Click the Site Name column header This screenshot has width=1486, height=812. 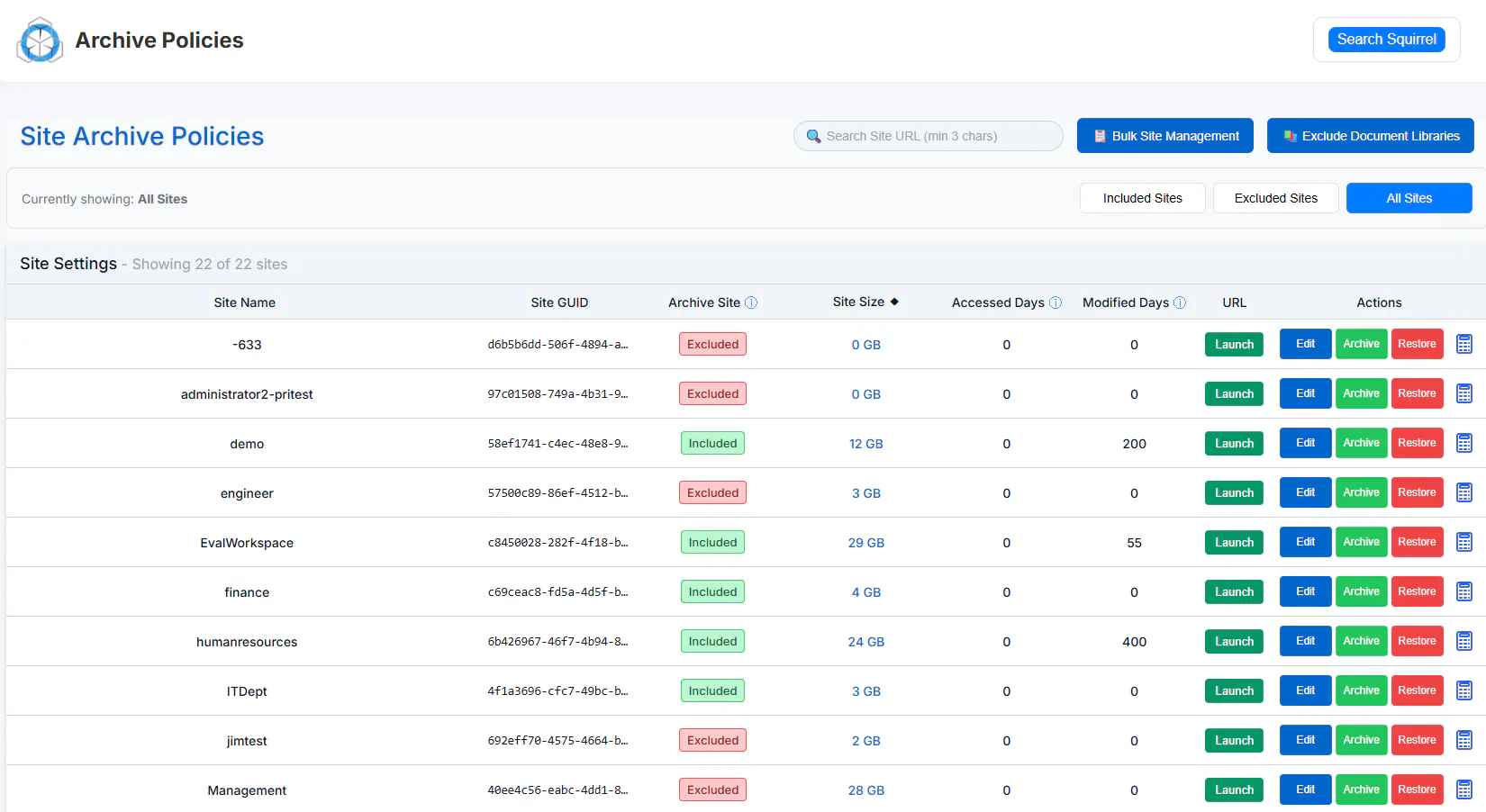245,302
